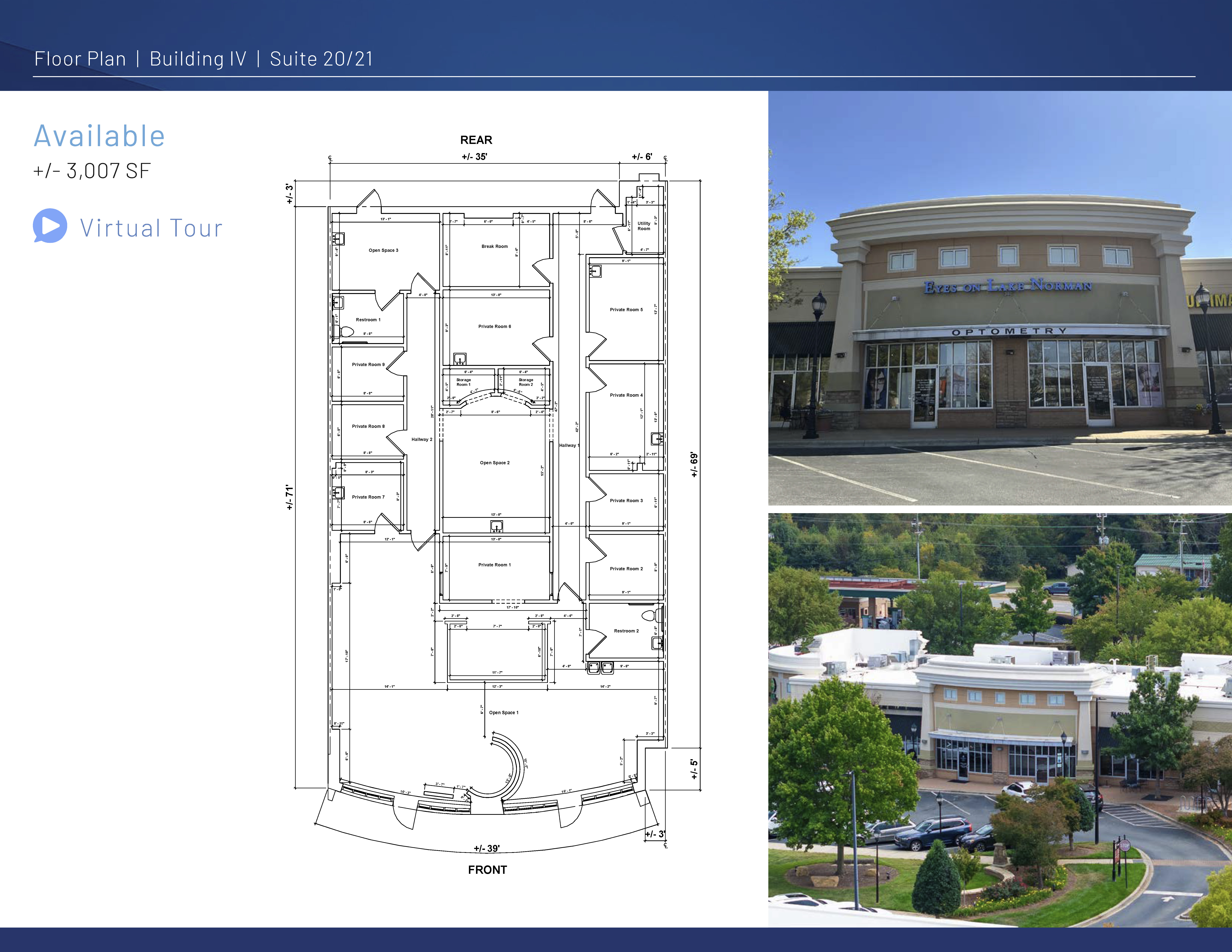Click the 'Private Room 6' label
1232x952 pixels.
(495, 326)
